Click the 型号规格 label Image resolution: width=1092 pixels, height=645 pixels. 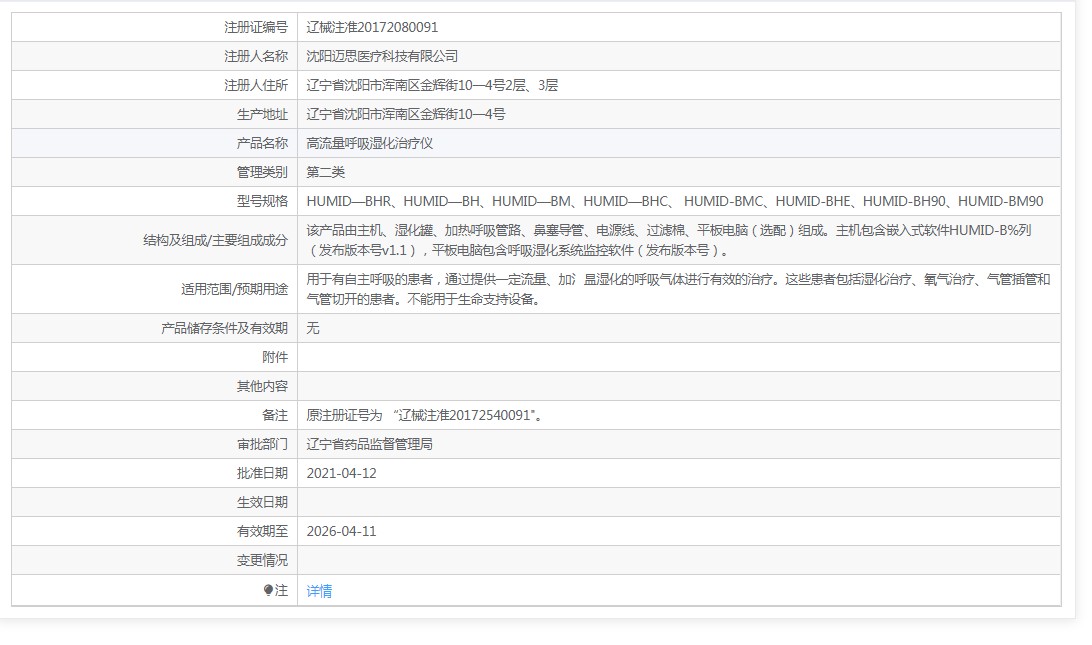(x=262, y=201)
